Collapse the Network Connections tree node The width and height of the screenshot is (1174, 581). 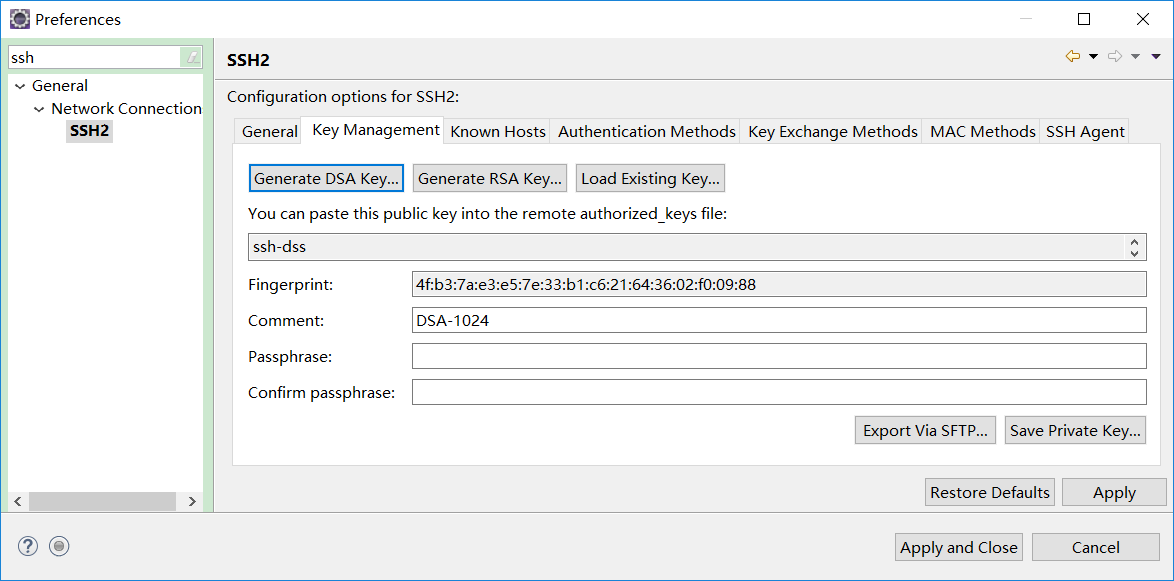(39, 109)
